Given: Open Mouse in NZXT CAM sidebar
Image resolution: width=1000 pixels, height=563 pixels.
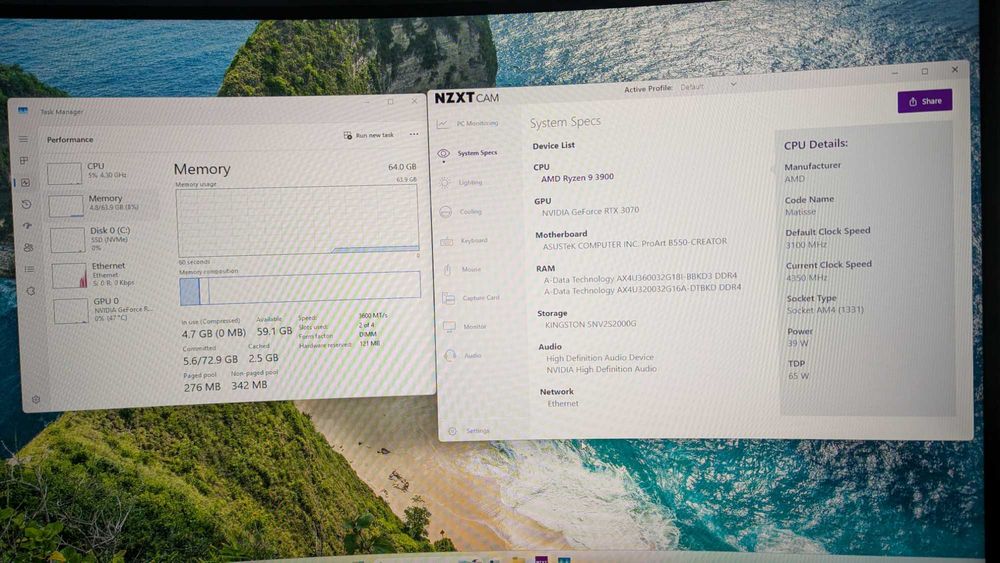Looking at the screenshot, I should [x=463, y=270].
